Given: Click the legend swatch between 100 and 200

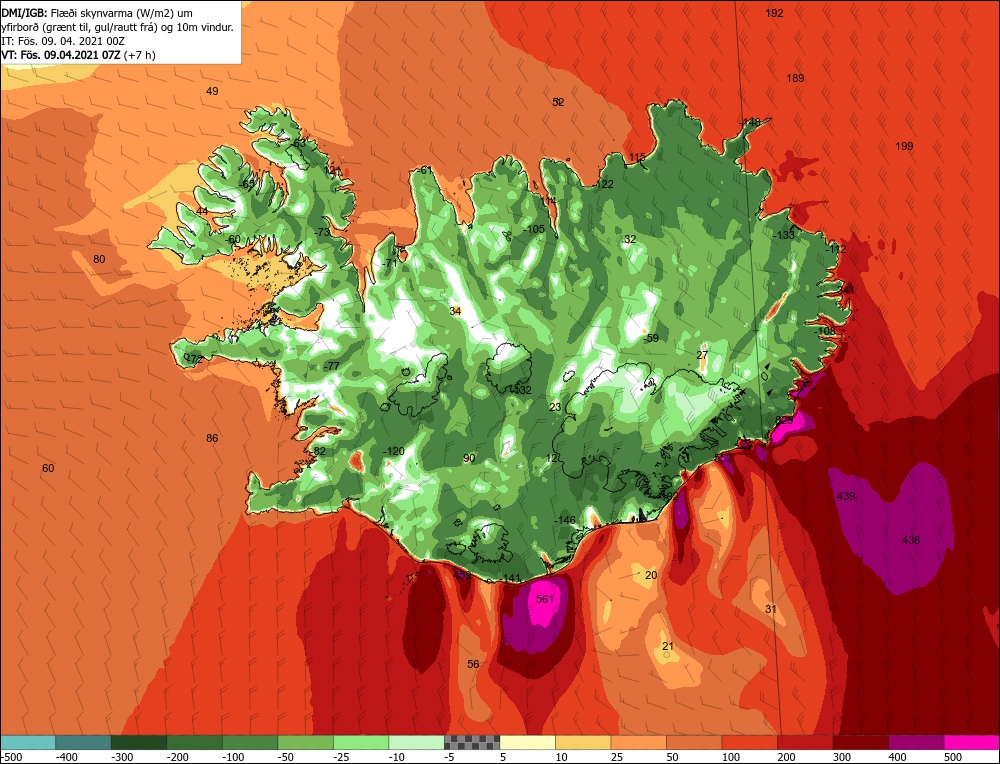Looking at the screenshot, I should pos(749,742).
